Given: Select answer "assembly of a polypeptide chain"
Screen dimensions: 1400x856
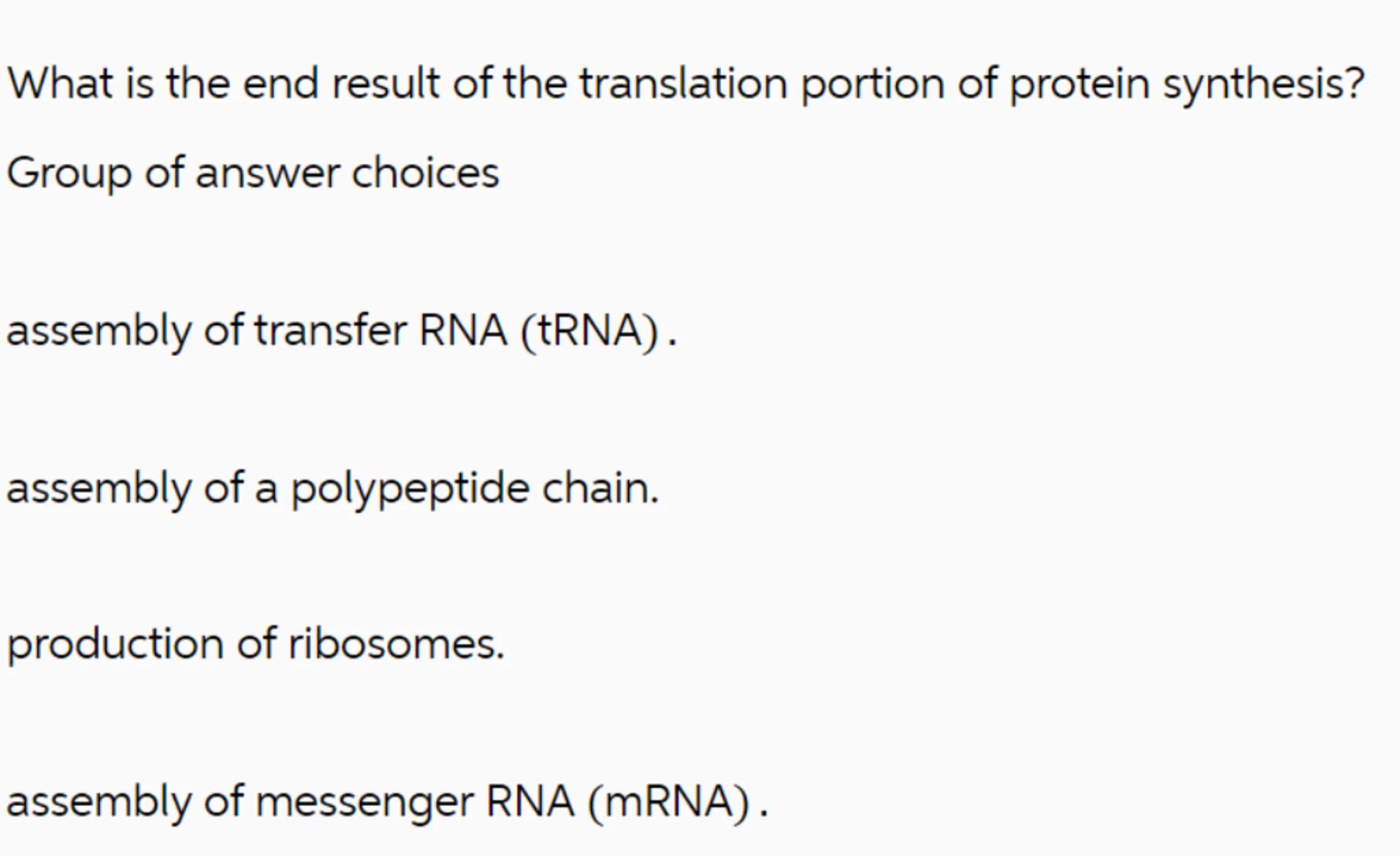Looking at the screenshot, I should [332, 489].
